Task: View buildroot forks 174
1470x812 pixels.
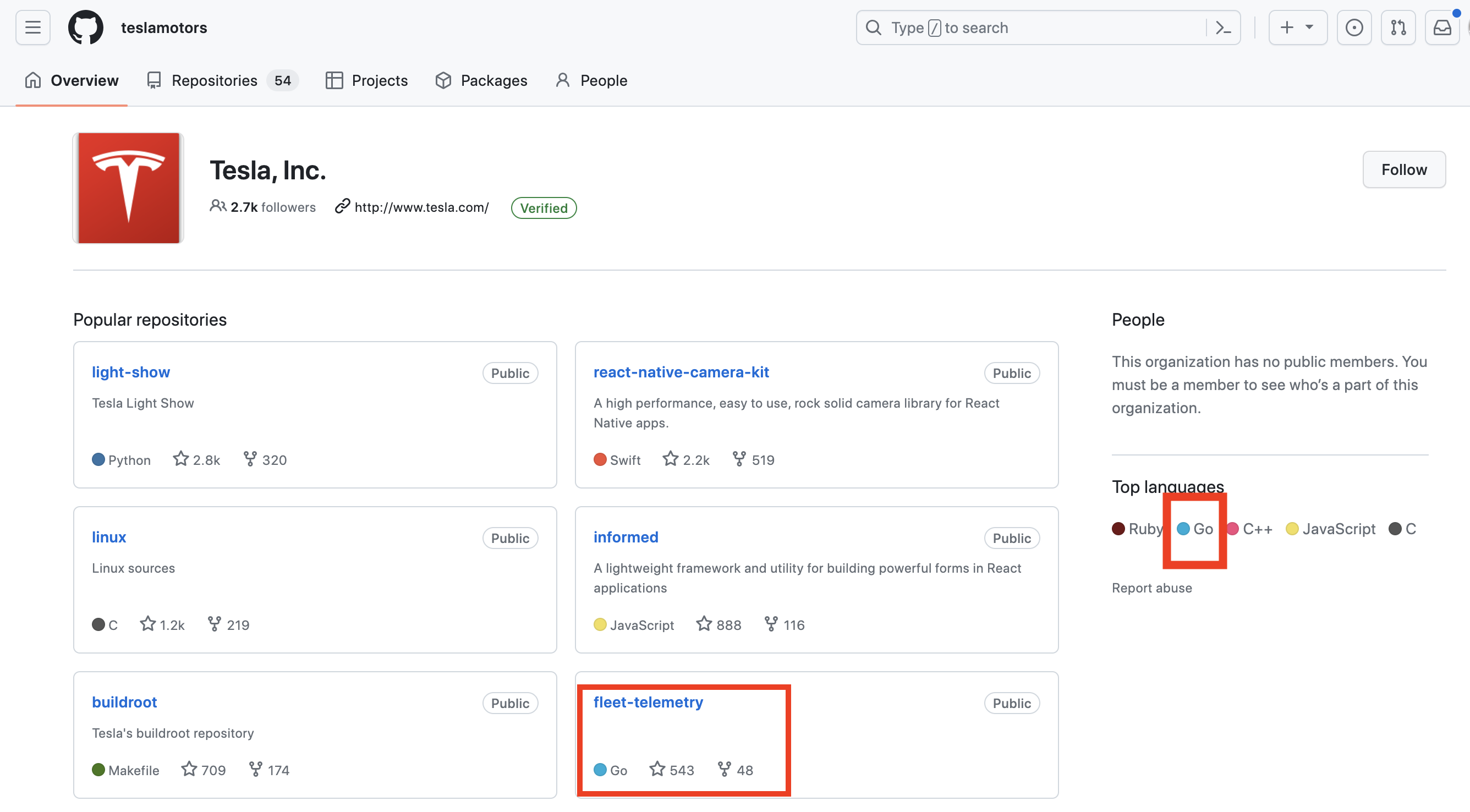Action: pyautogui.click(x=270, y=770)
